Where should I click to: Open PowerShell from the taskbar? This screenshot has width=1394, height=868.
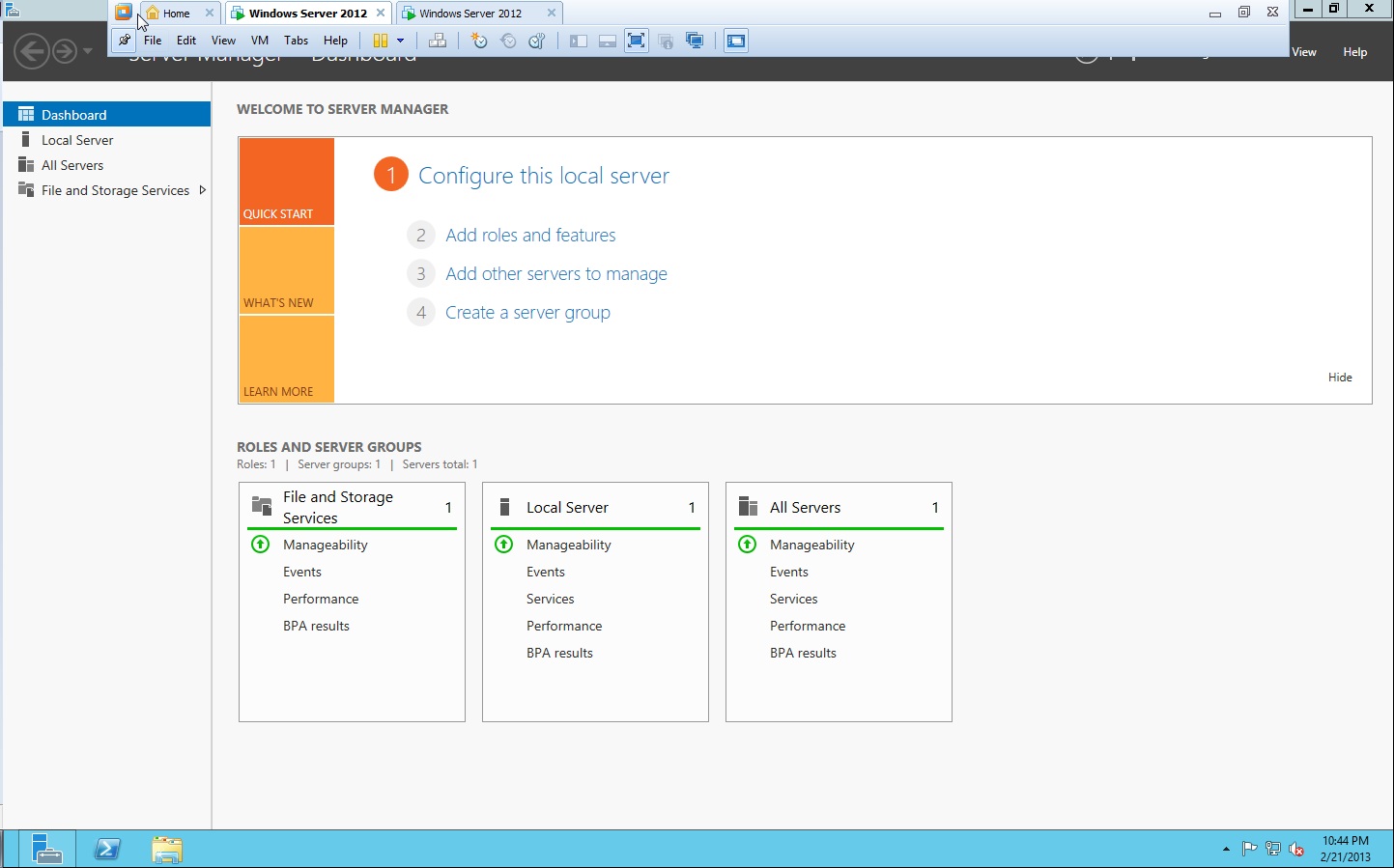(x=107, y=850)
